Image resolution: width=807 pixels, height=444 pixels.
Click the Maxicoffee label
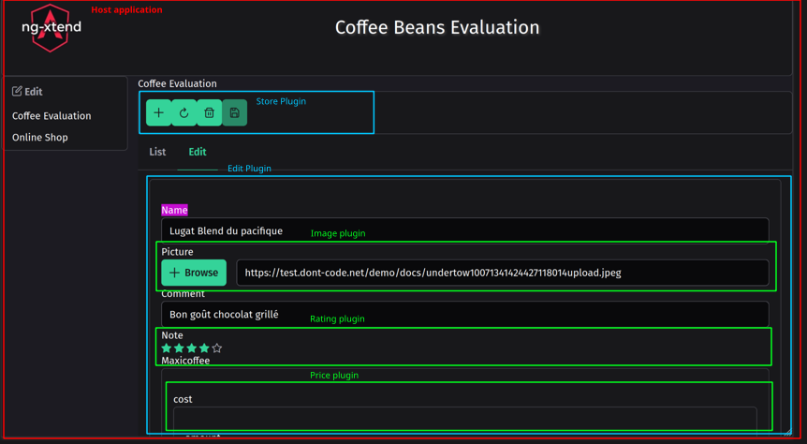tap(185, 361)
